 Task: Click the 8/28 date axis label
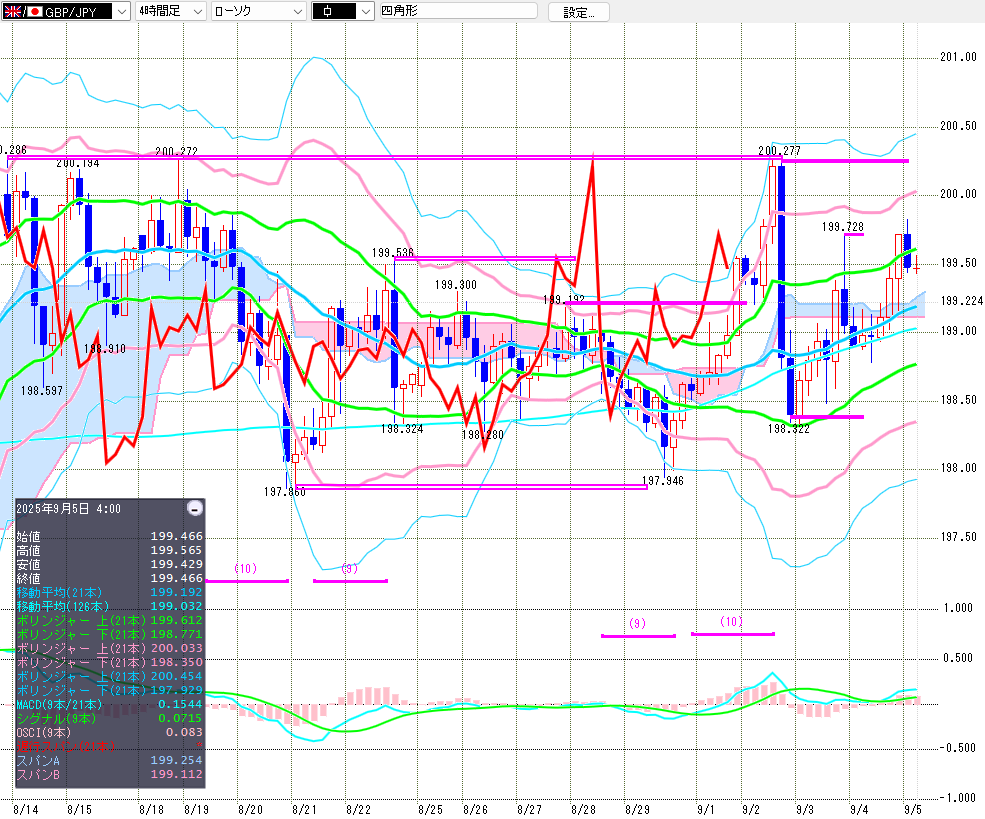coord(583,810)
